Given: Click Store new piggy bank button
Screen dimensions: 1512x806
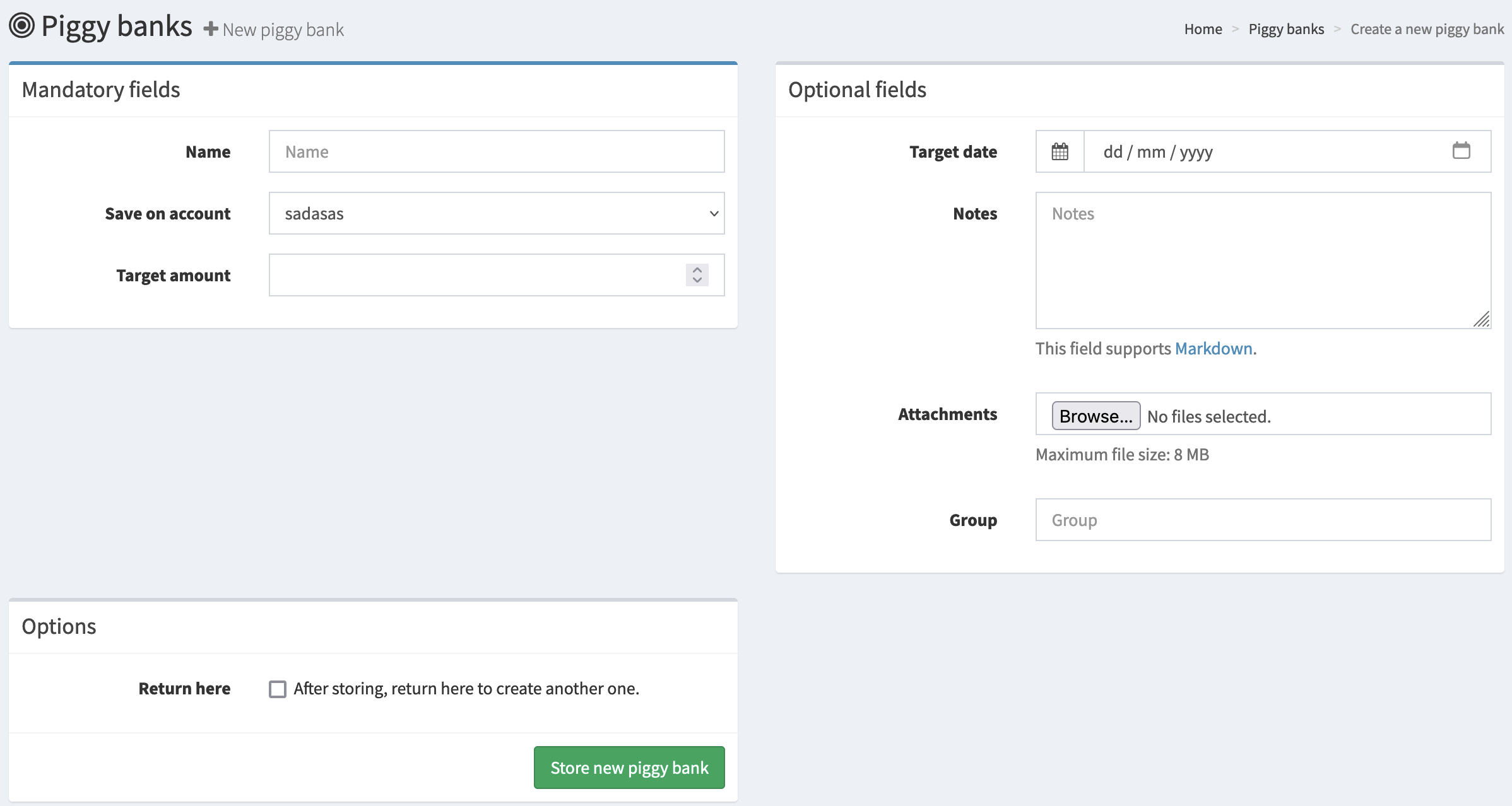Looking at the screenshot, I should [x=629, y=768].
